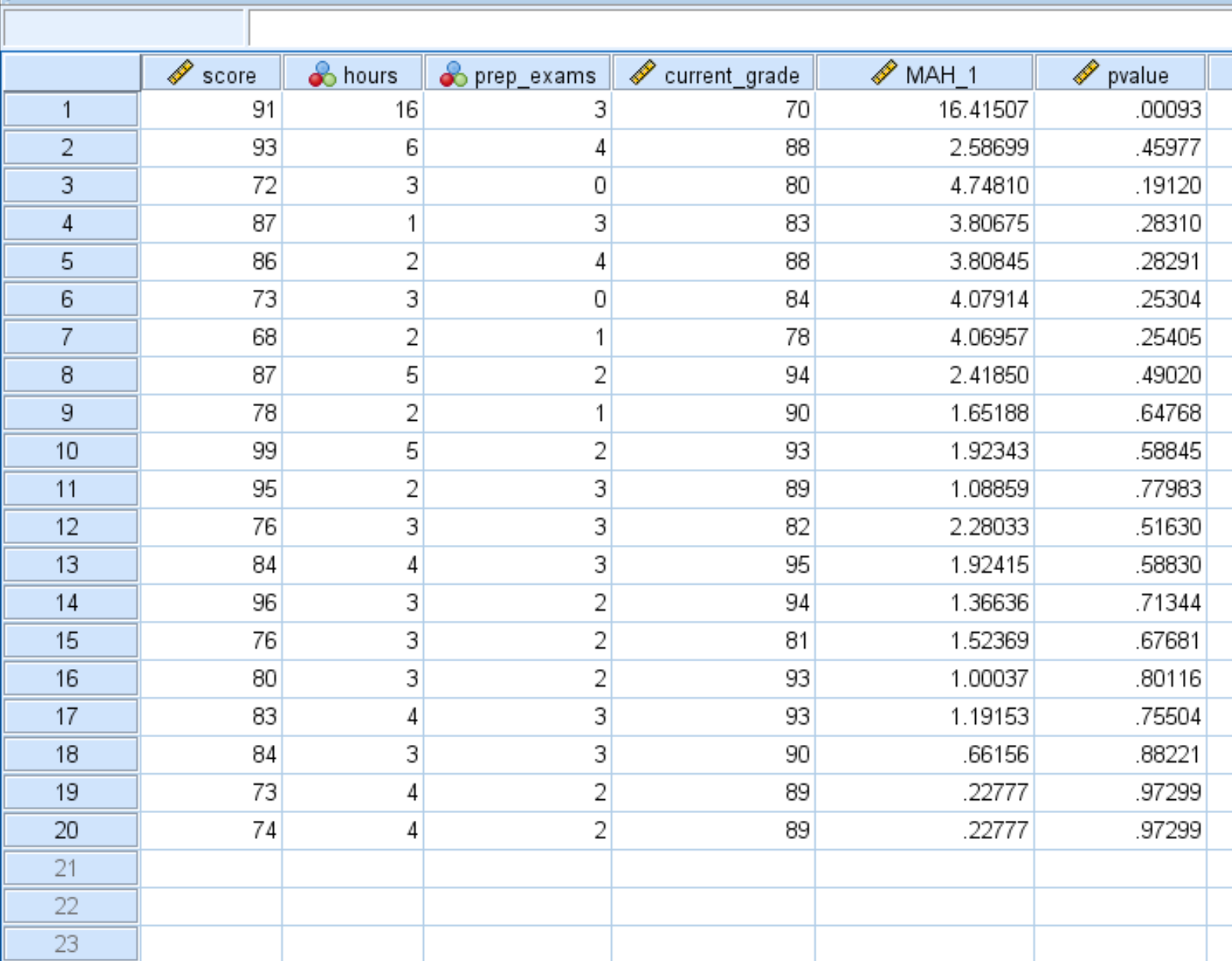Select row header 1
The width and height of the screenshot is (1232, 961).
point(71,110)
